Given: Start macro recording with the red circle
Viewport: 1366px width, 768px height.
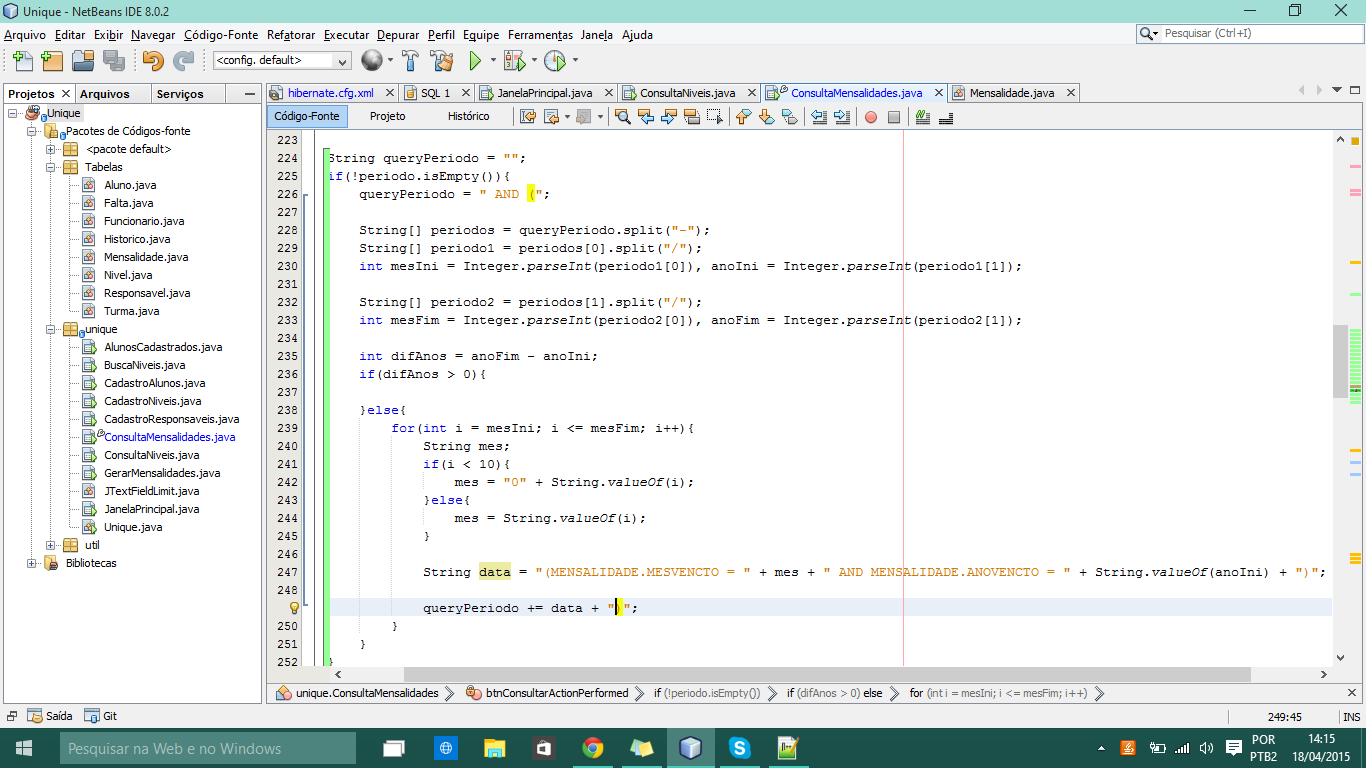Looking at the screenshot, I should 870,117.
